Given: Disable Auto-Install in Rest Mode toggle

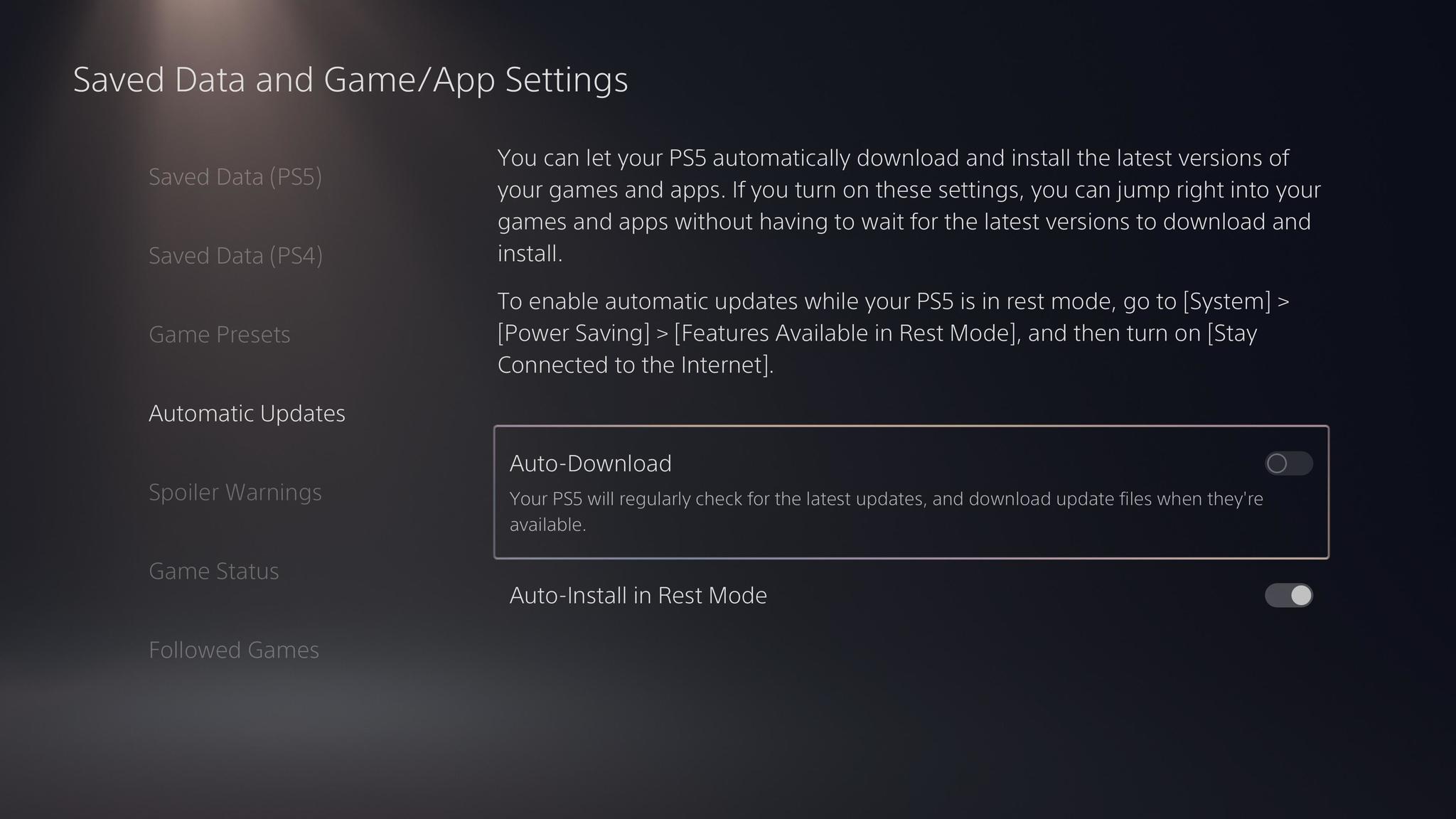Looking at the screenshot, I should [x=1288, y=595].
